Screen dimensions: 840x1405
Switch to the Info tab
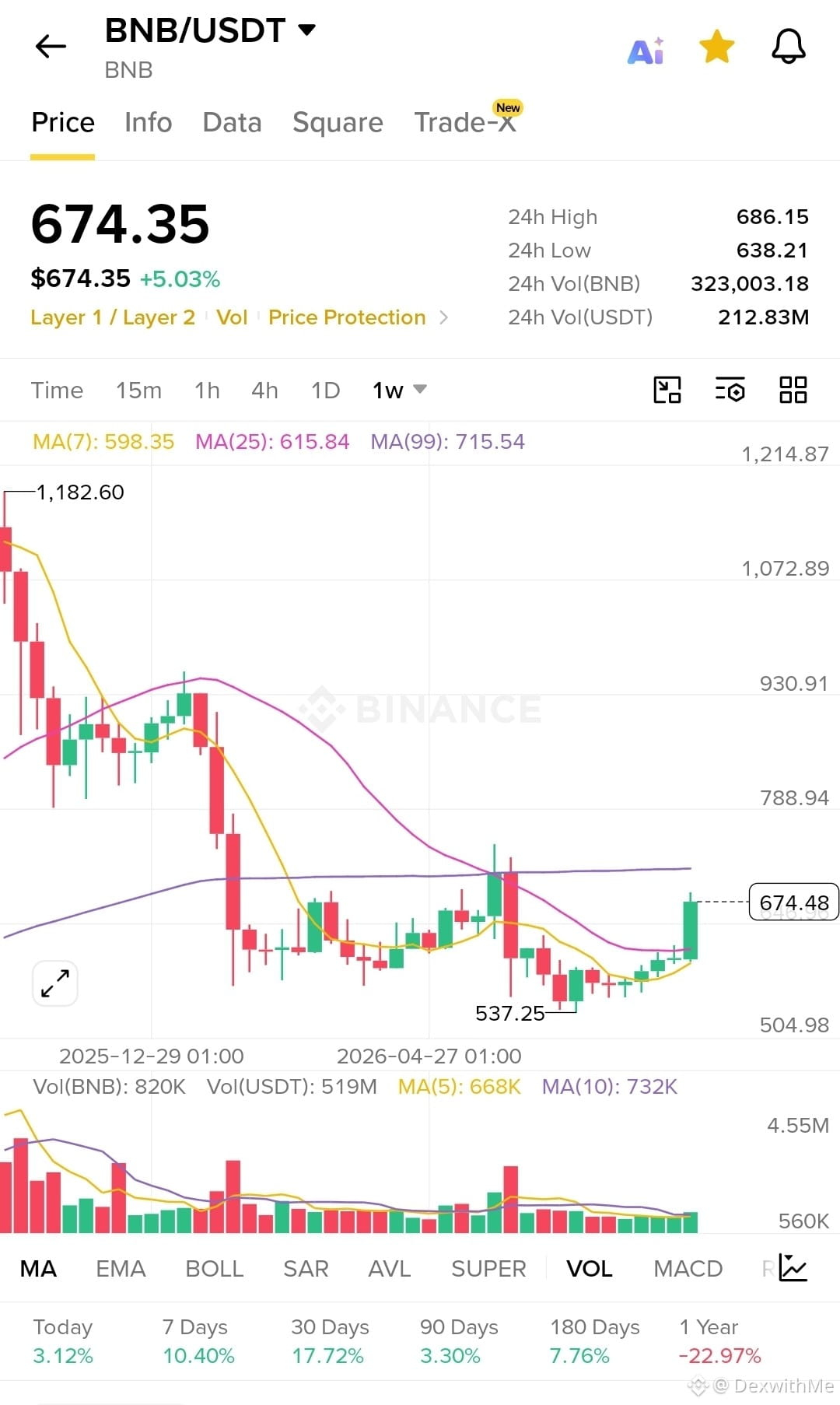pos(148,123)
